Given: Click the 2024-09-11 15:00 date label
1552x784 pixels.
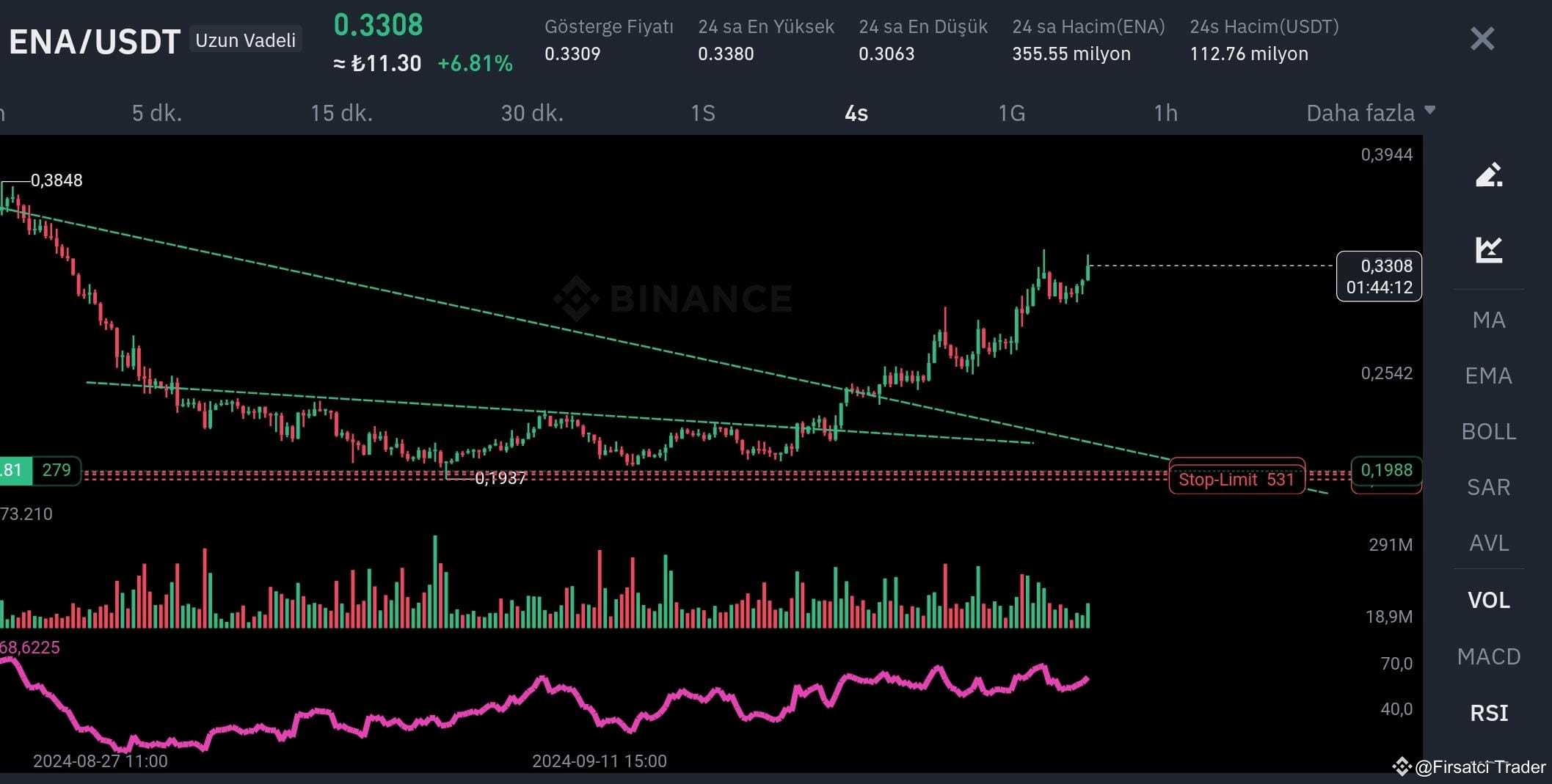Looking at the screenshot, I should coord(600,761).
